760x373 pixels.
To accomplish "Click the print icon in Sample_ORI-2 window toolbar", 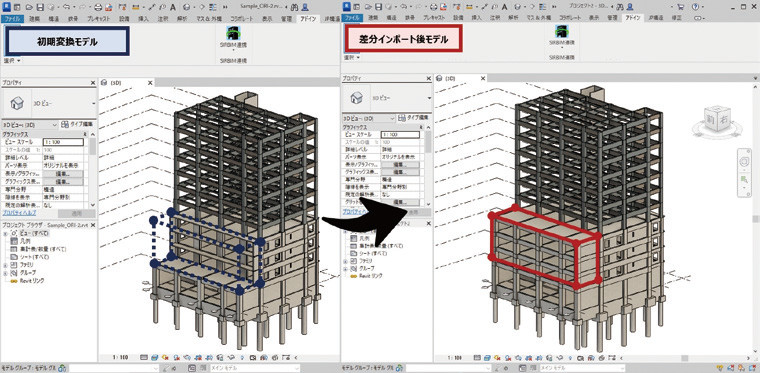I will [x=98, y=7].
